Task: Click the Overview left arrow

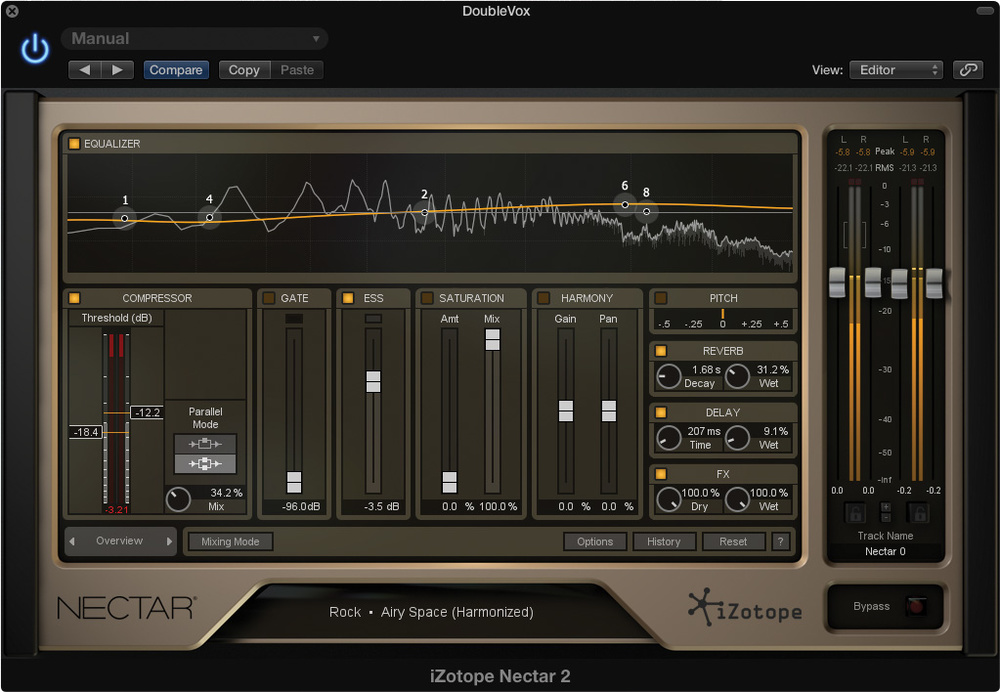Action: [x=72, y=541]
